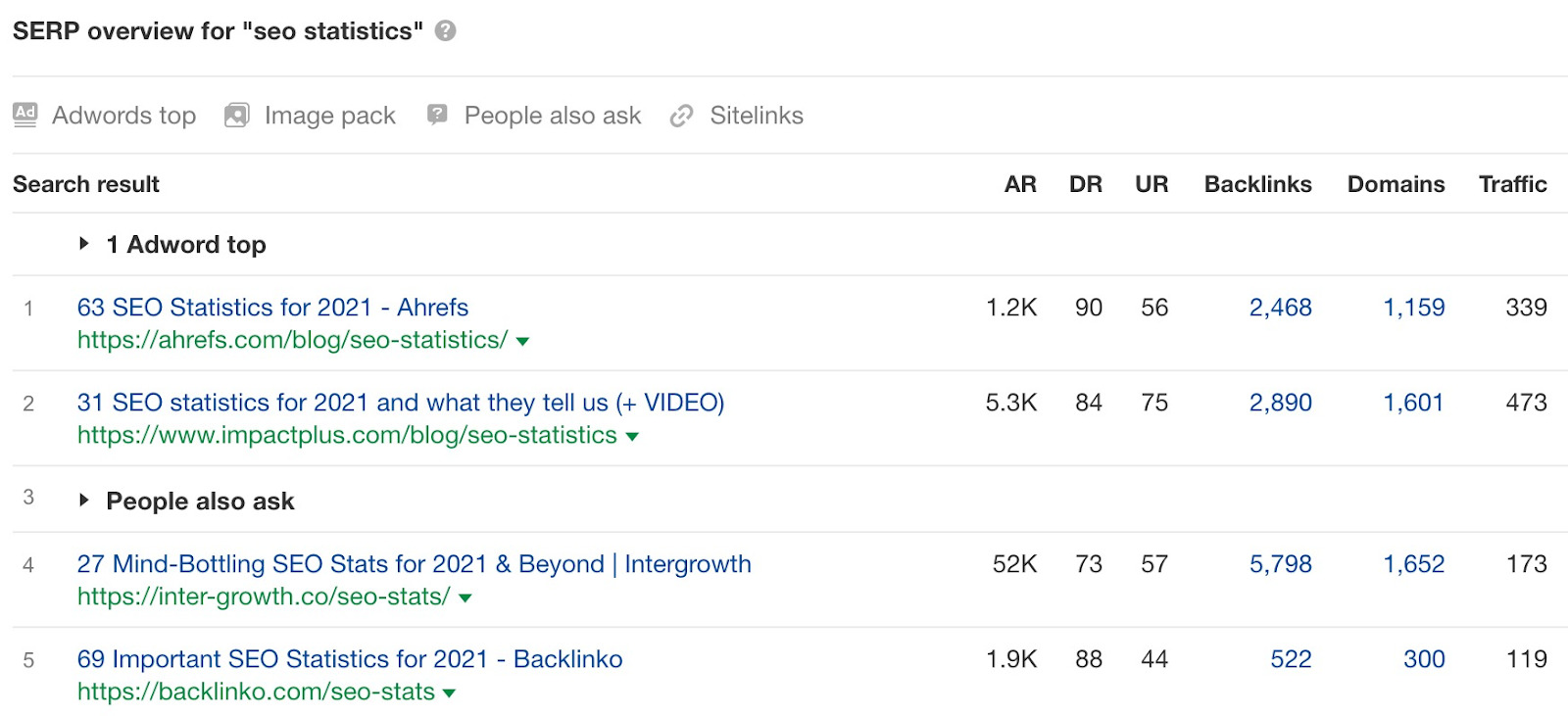Open dropdown next to inter-growth.co URL
The image size is (1568, 716).
pyautogui.click(x=465, y=597)
